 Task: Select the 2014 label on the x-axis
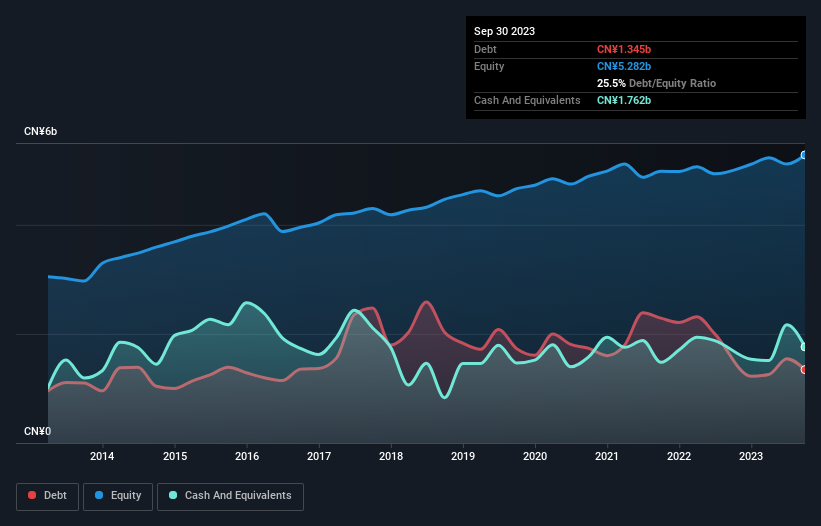pyautogui.click(x=102, y=457)
